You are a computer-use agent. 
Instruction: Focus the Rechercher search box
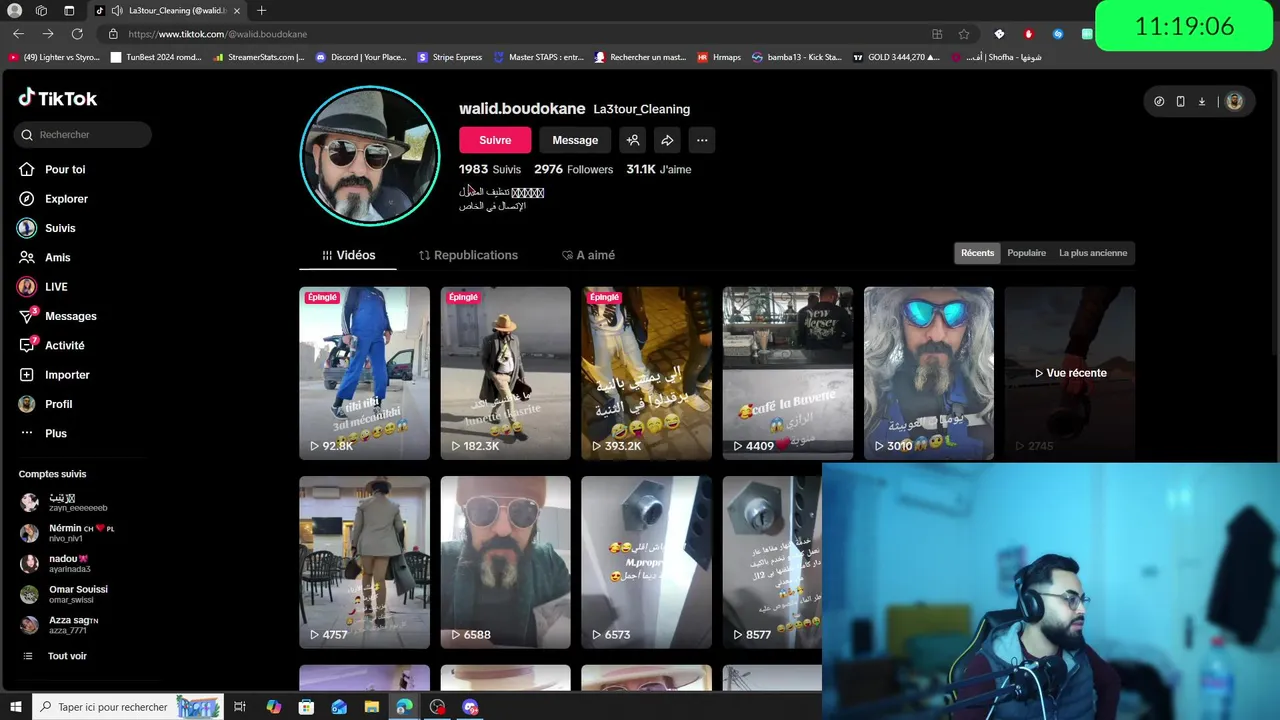(x=83, y=134)
